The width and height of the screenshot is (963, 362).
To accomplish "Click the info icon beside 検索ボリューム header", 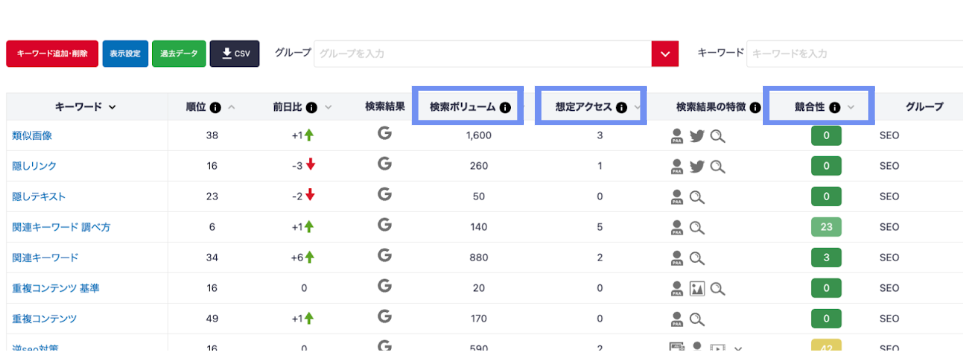I will point(505,108).
